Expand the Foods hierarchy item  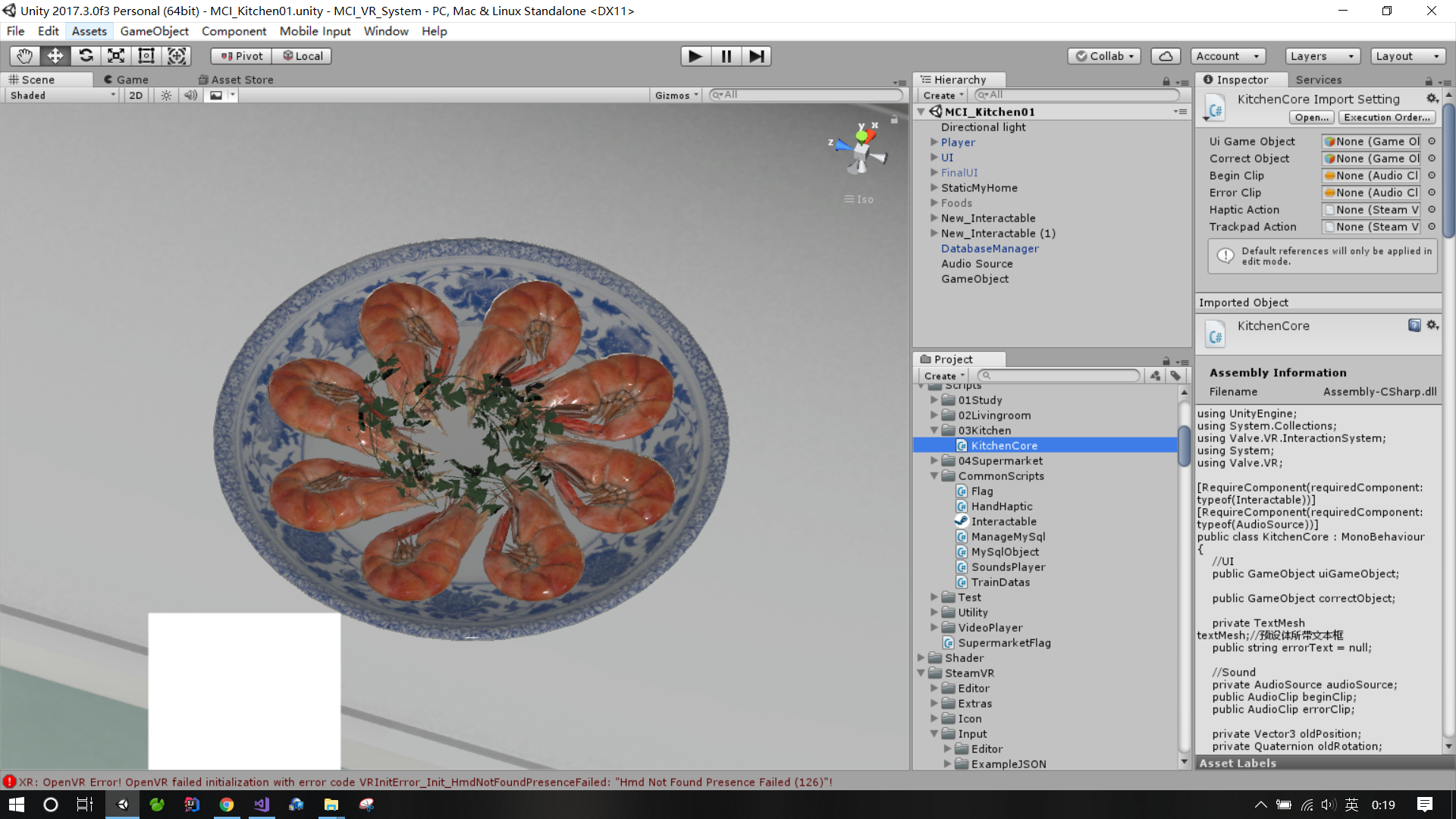click(x=931, y=202)
